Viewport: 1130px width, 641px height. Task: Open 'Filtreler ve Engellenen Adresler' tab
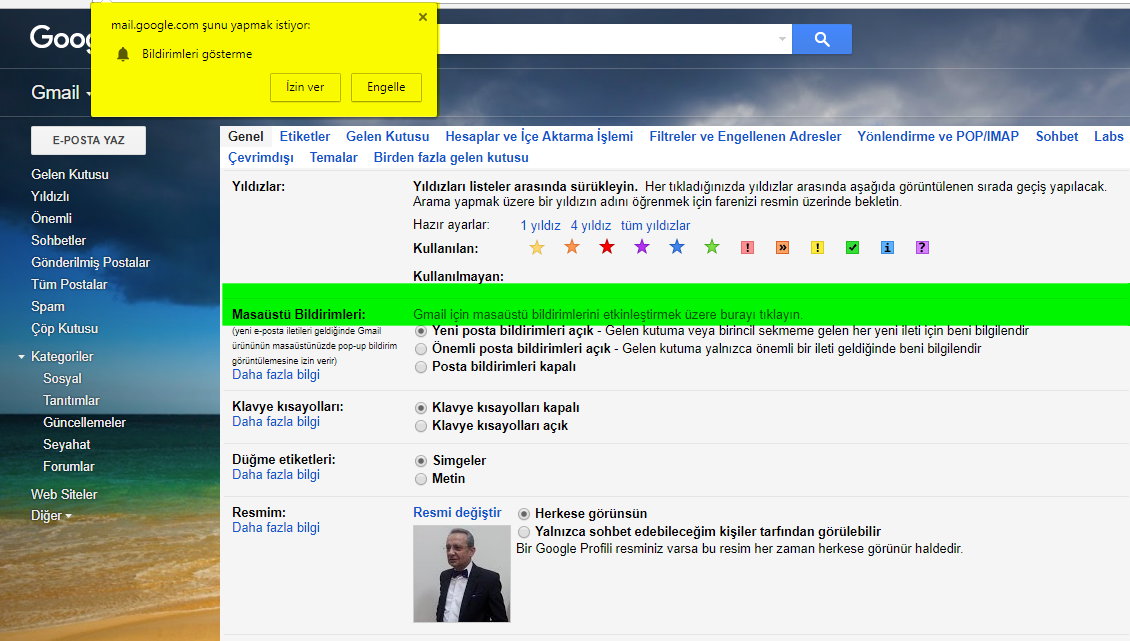click(x=745, y=136)
